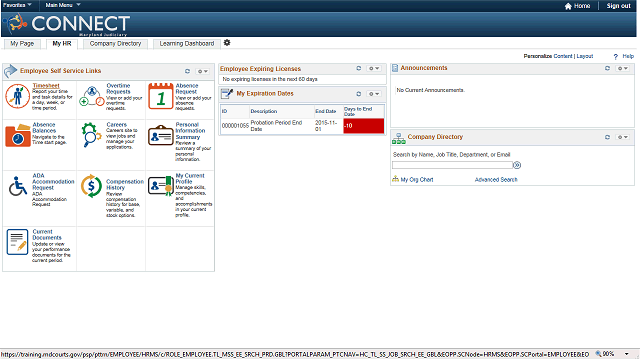Screen dimensions: 640x360
Task: Open the Careers magnifier icon
Action: [91, 135]
